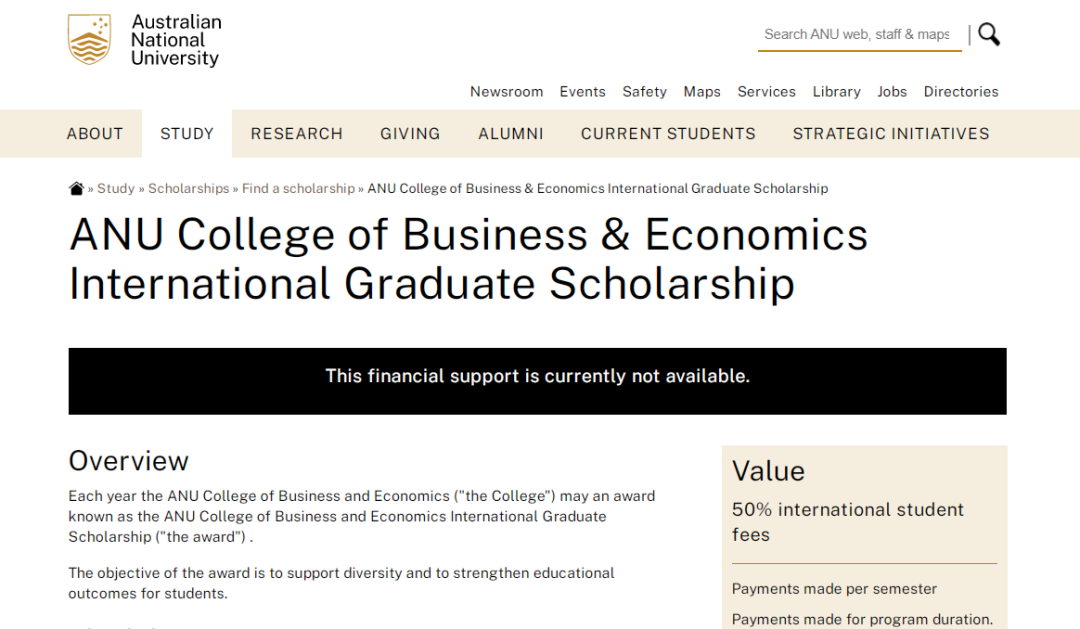Open the RESEARCH navigation tab
This screenshot has height=629, width=1080.
point(296,134)
